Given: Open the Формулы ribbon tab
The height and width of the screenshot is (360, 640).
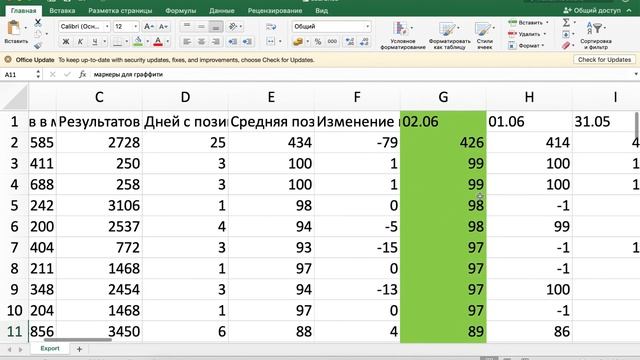Looking at the screenshot, I should coord(181,11).
